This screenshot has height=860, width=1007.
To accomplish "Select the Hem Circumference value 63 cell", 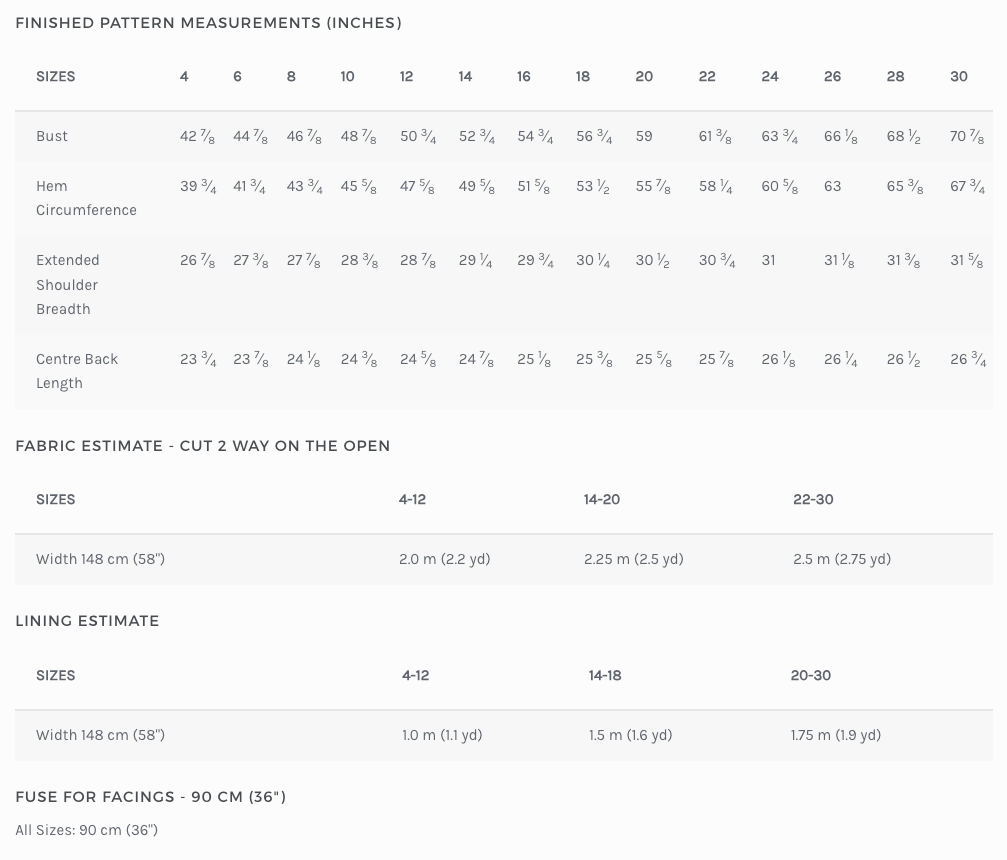I will [x=832, y=186].
